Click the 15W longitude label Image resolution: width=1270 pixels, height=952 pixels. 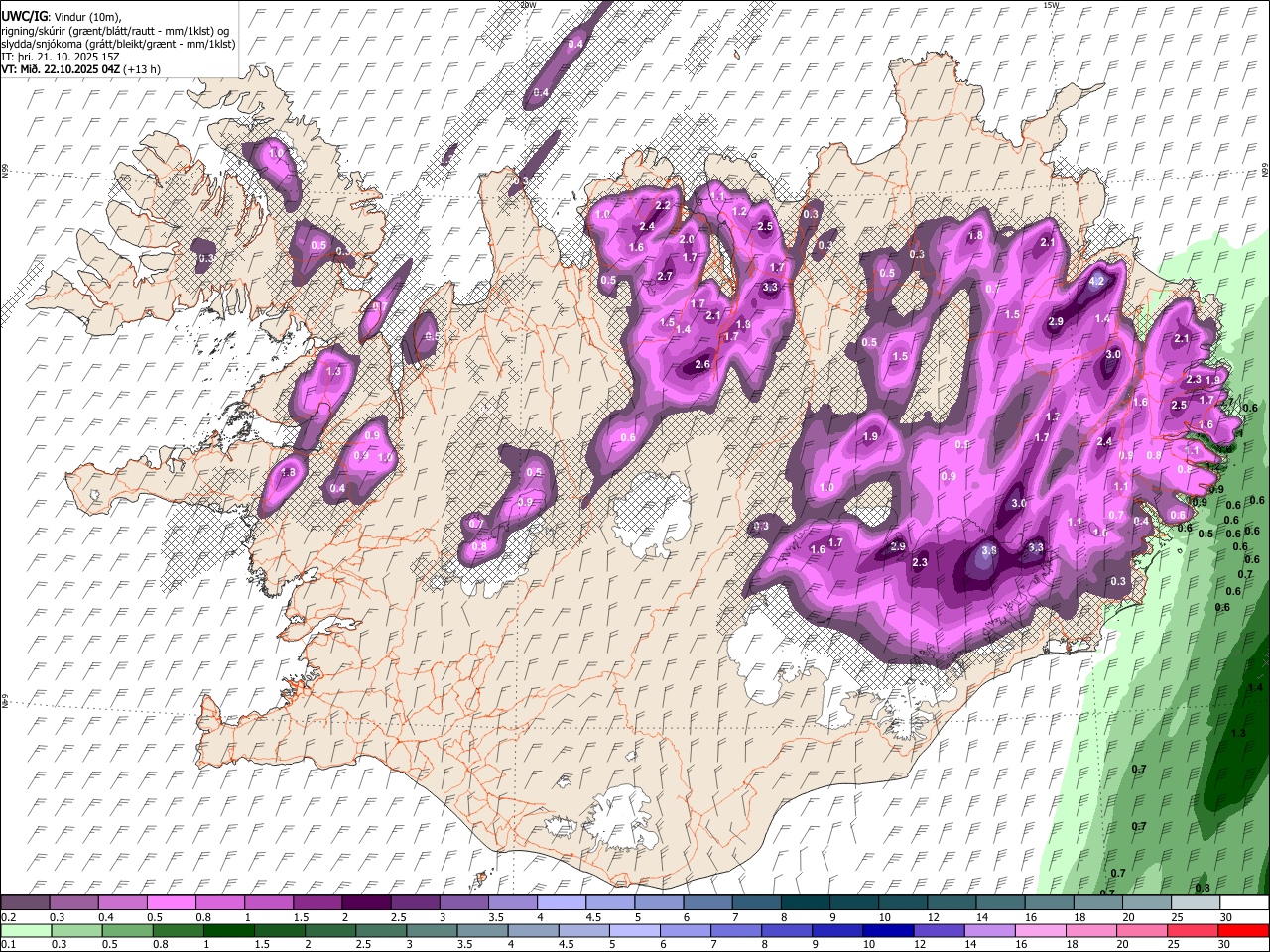tap(1051, 5)
